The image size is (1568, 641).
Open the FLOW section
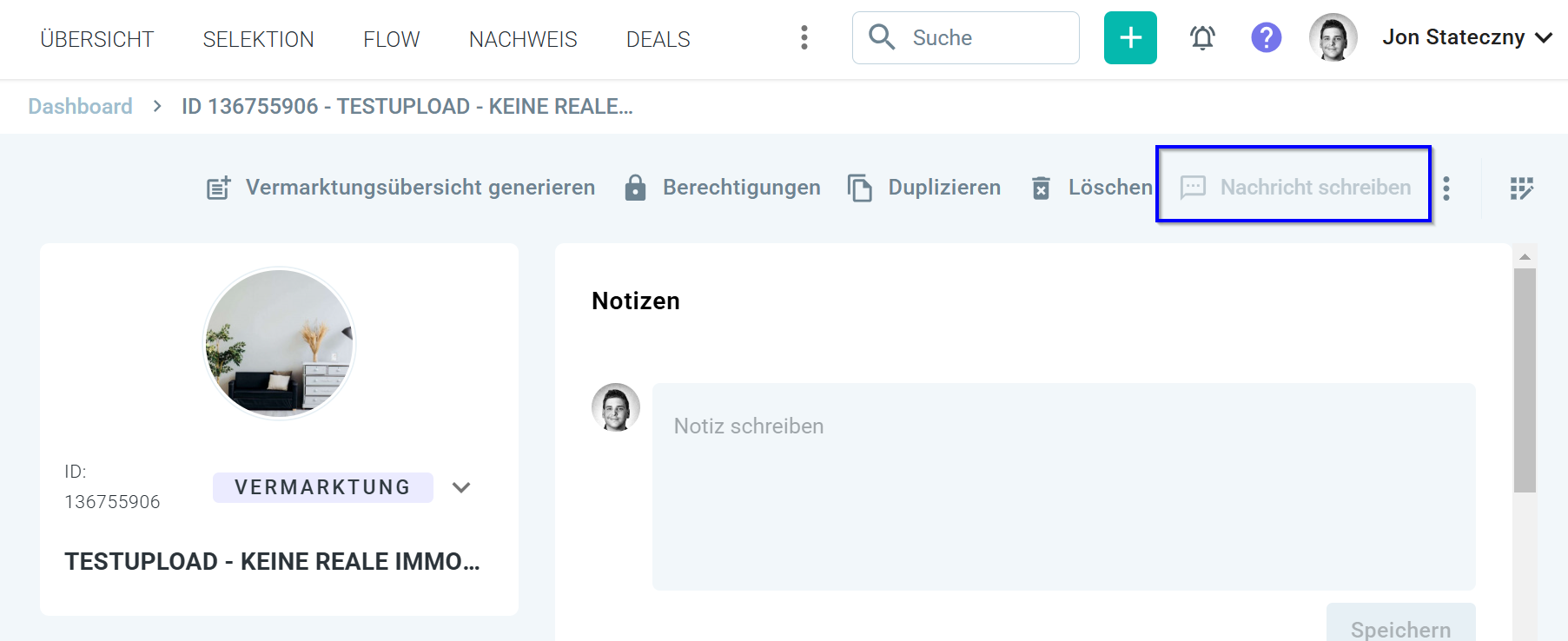tap(391, 39)
